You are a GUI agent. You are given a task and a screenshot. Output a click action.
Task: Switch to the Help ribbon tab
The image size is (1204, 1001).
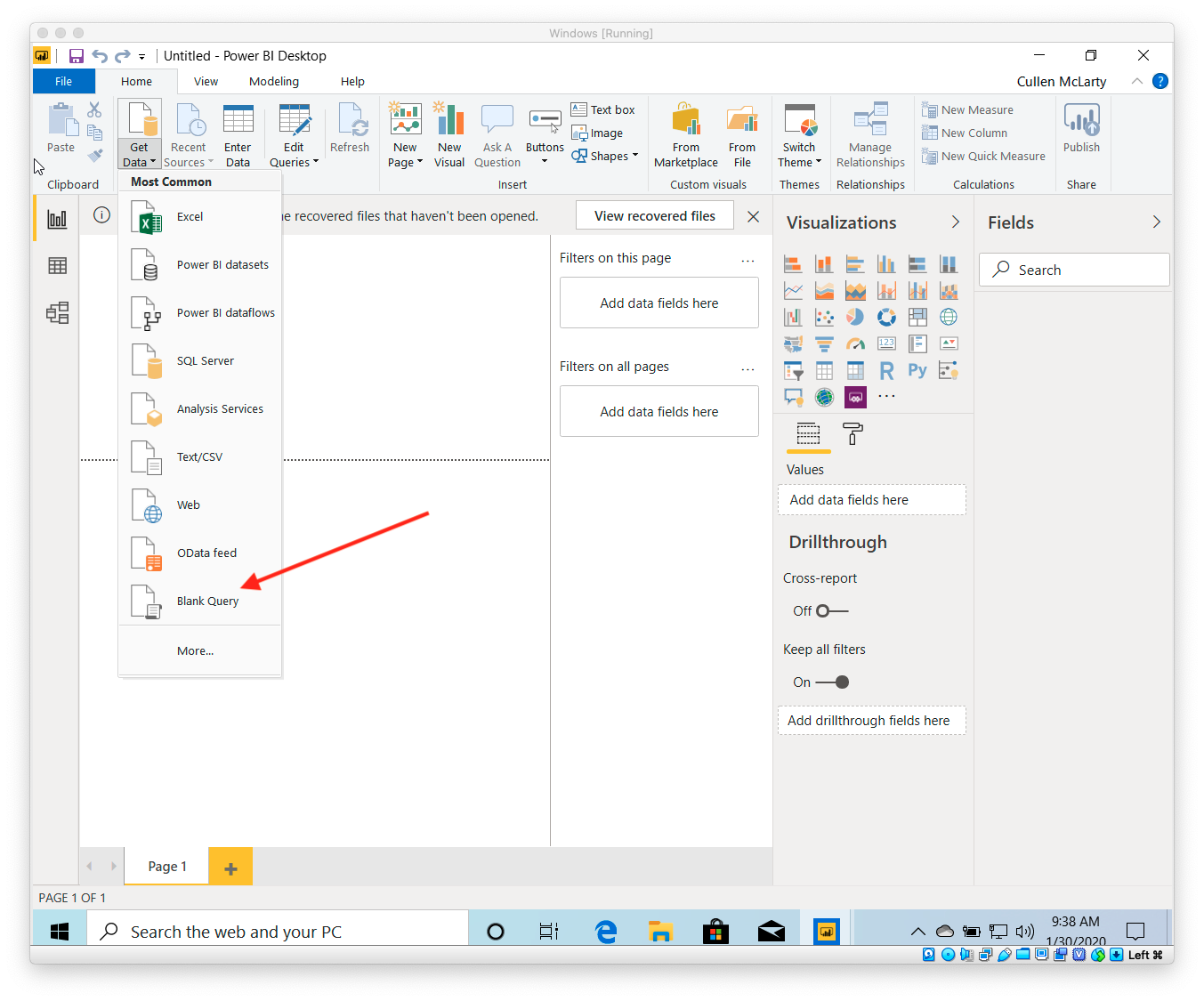[x=352, y=81]
